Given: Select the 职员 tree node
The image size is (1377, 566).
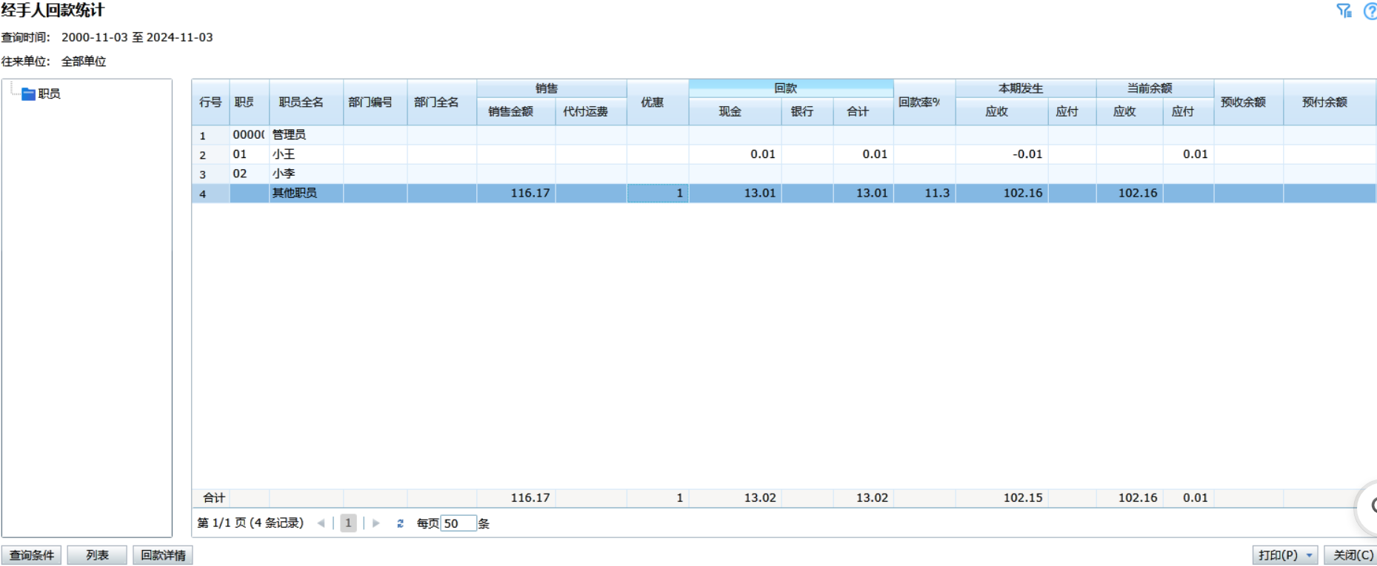Looking at the screenshot, I should pyautogui.click(x=49, y=94).
